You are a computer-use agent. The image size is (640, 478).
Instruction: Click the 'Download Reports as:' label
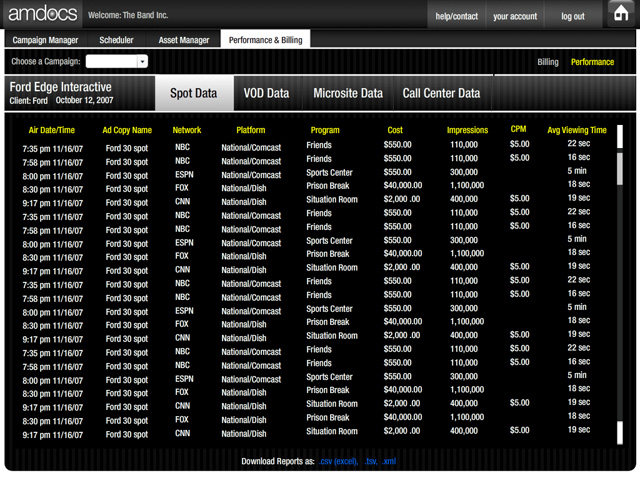(278, 461)
